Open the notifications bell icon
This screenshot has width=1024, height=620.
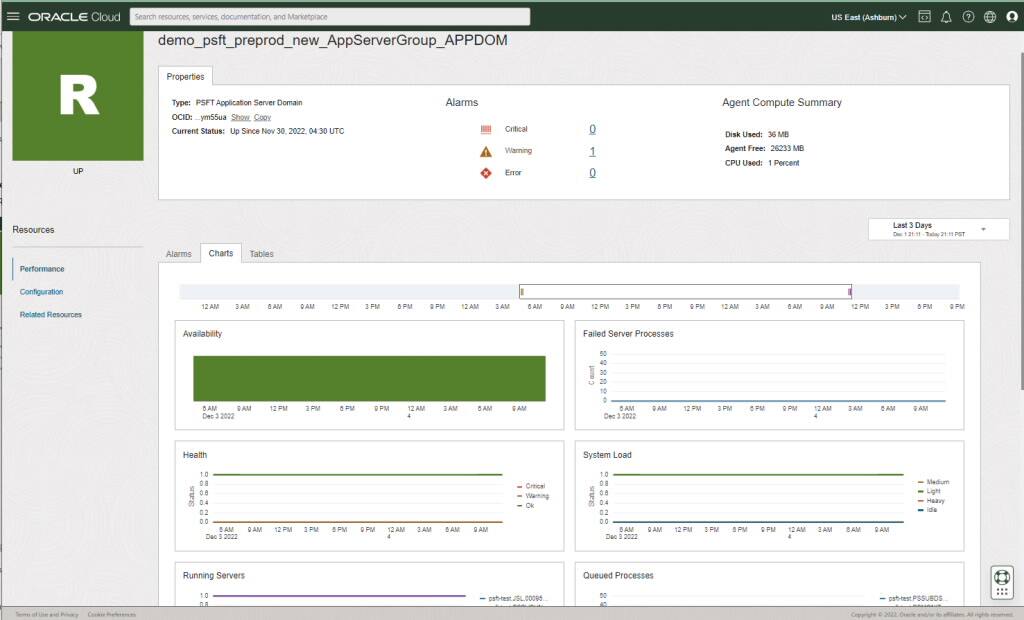pos(945,16)
